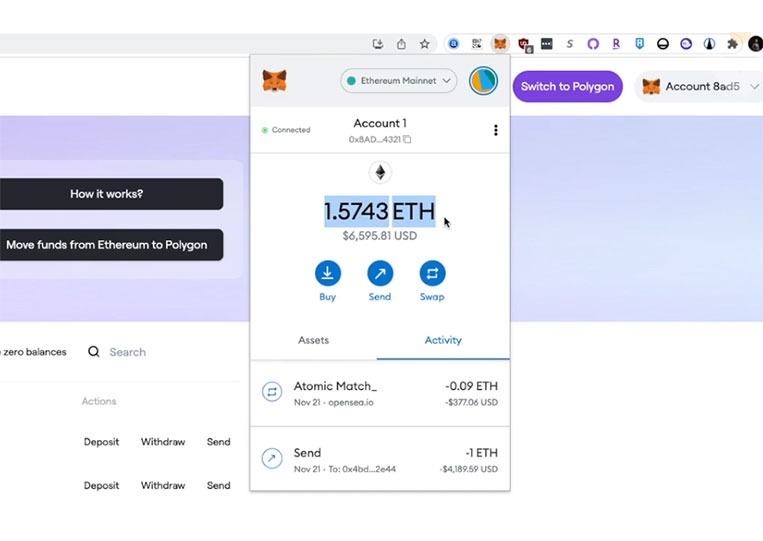Click the Actions column header
763x541 pixels.
click(x=99, y=401)
